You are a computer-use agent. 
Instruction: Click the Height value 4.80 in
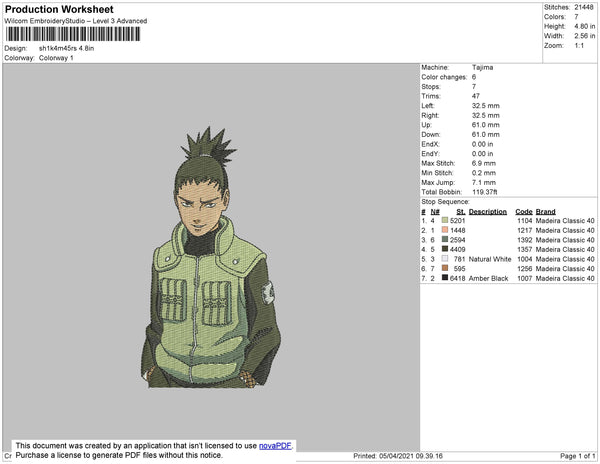584,26
